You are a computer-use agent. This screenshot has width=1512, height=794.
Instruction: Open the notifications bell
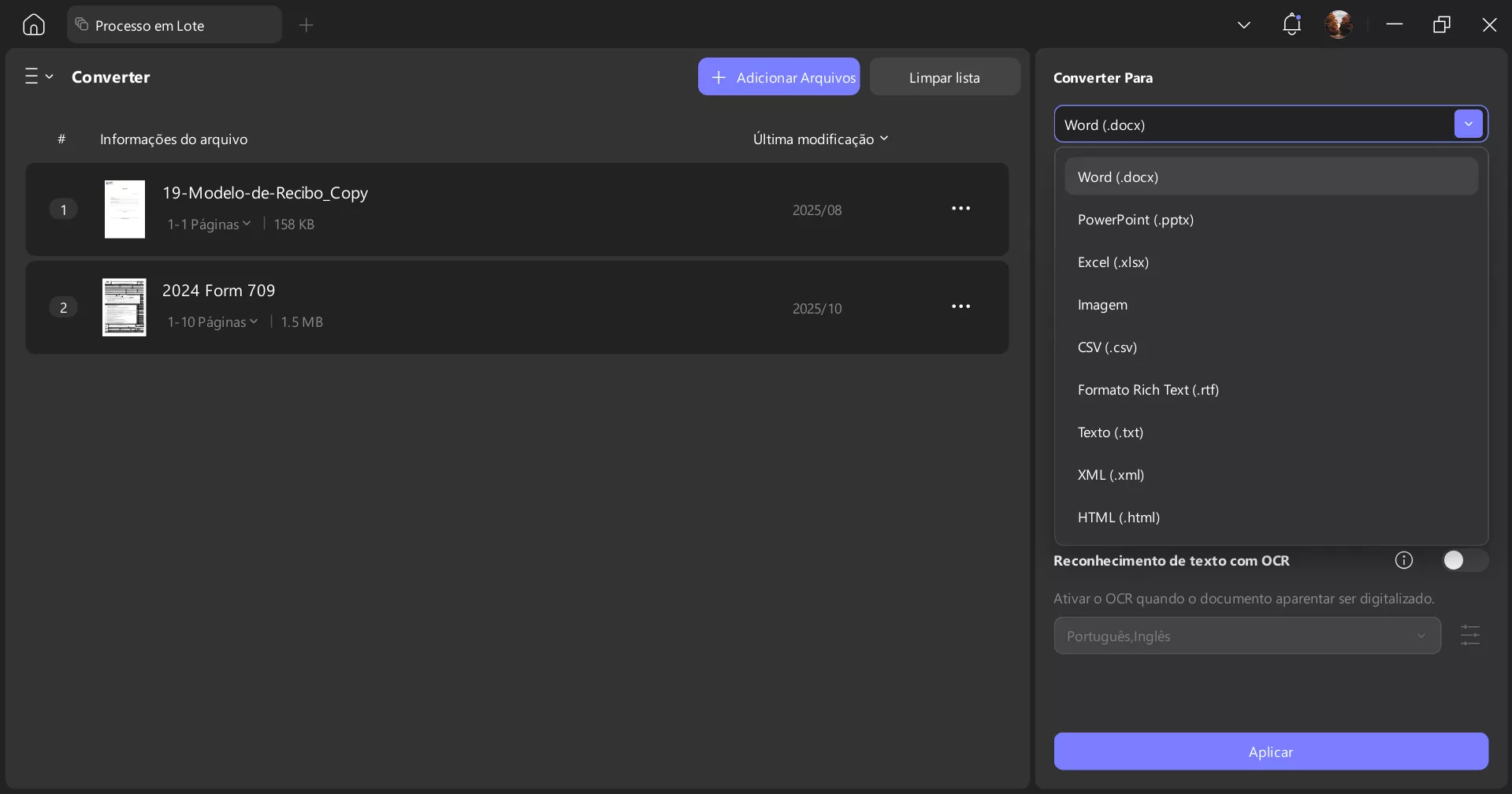click(1291, 25)
